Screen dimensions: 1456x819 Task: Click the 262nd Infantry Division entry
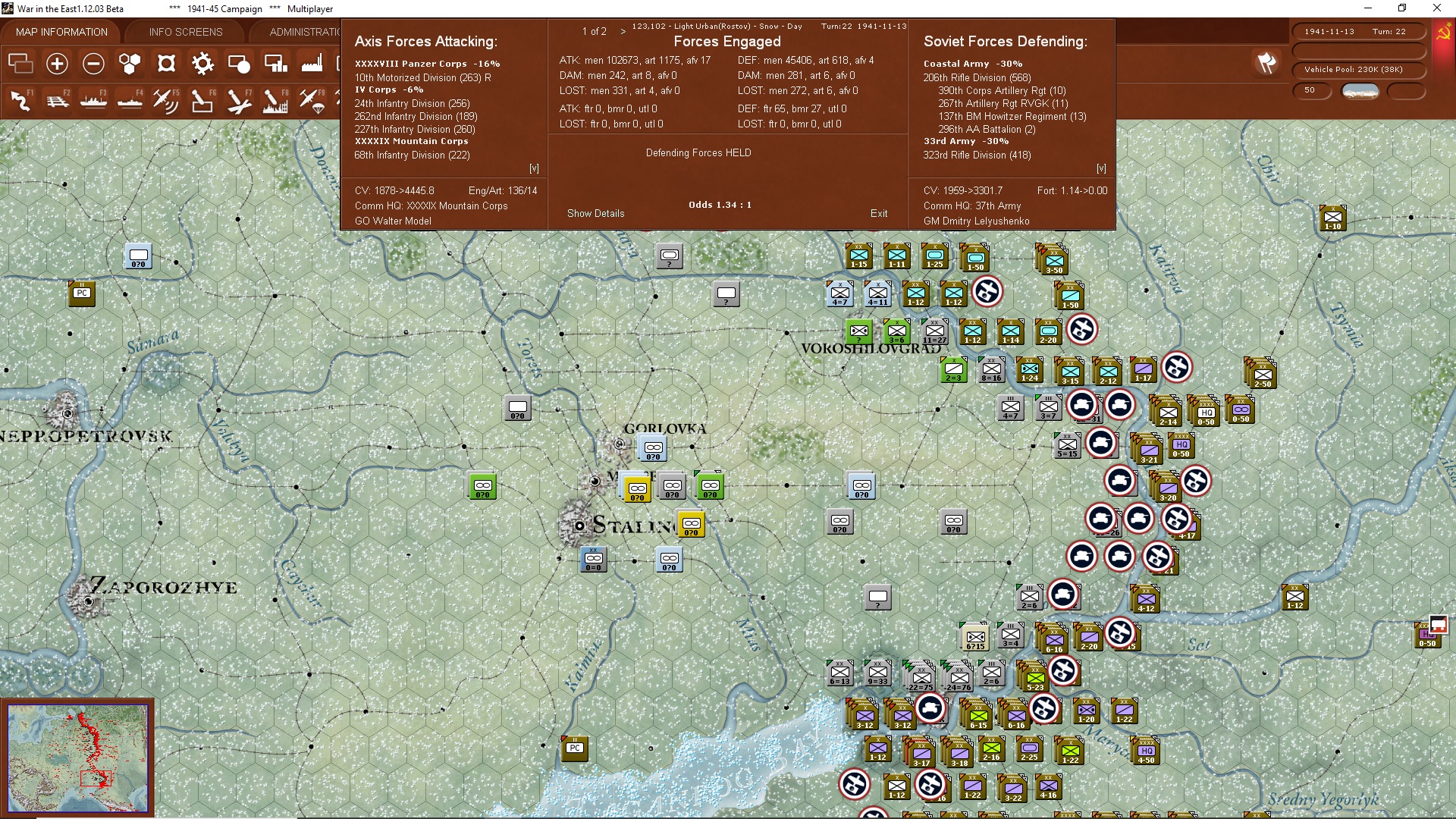tap(416, 117)
